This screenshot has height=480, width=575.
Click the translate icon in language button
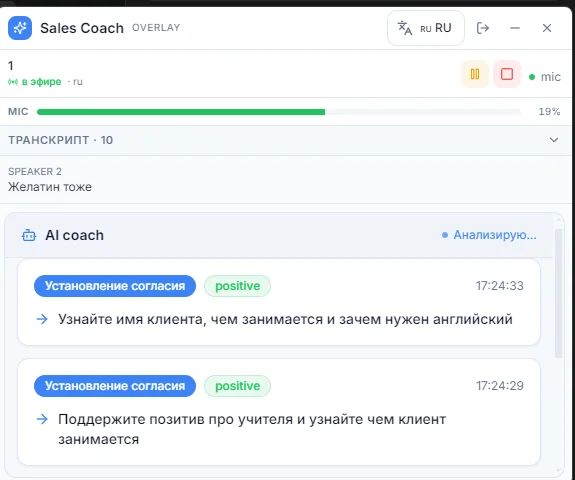pyautogui.click(x=405, y=28)
